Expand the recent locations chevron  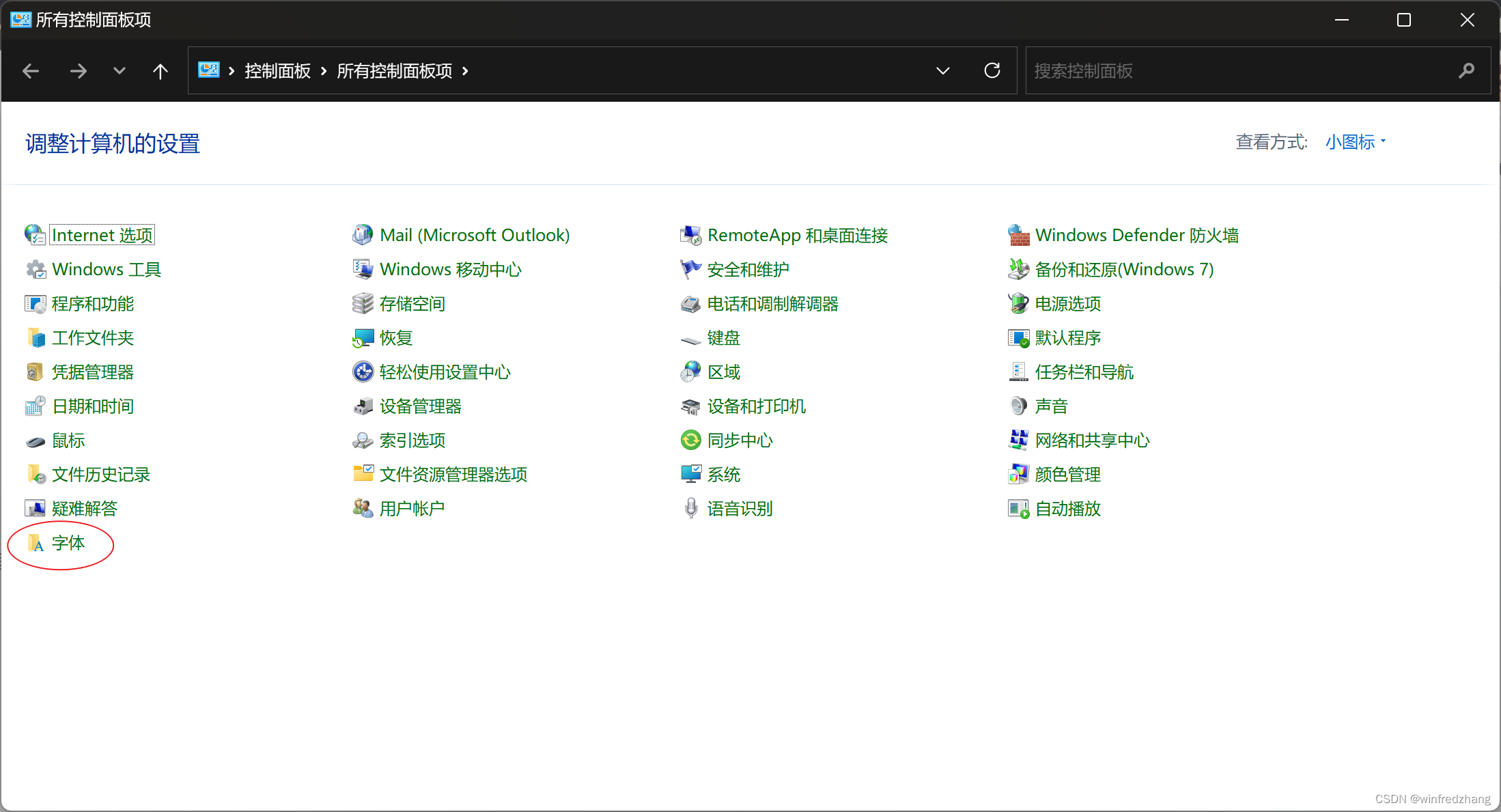[x=119, y=70]
